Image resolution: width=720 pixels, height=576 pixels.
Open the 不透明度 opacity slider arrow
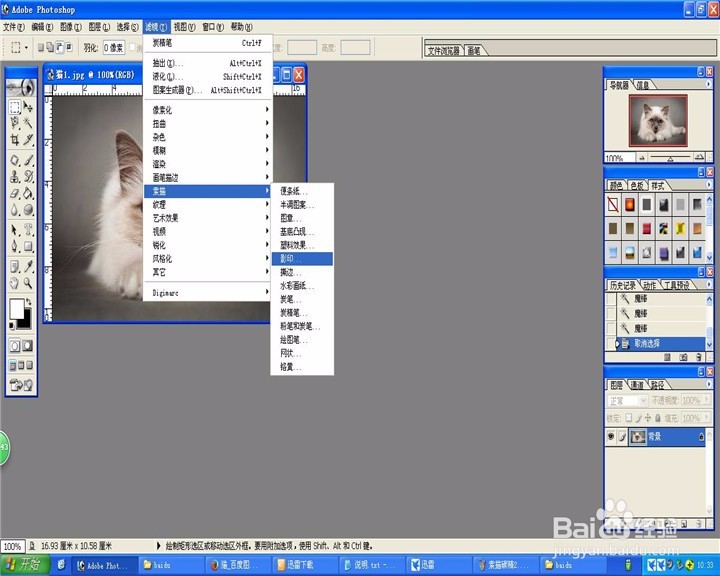click(707, 401)
